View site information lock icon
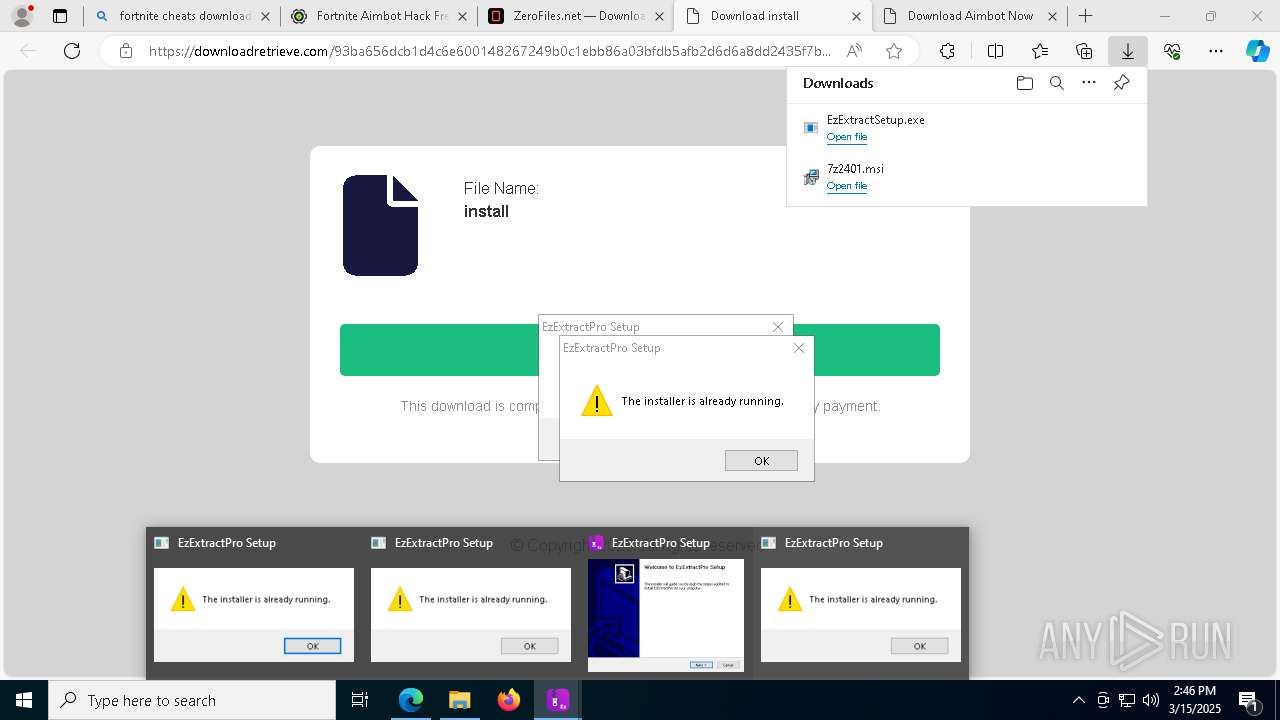 [x=126, y=51]
